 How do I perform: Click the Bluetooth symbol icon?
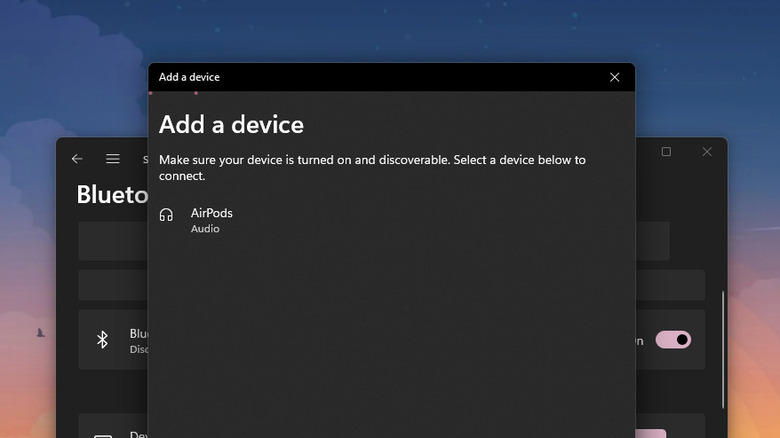[102, 340]
